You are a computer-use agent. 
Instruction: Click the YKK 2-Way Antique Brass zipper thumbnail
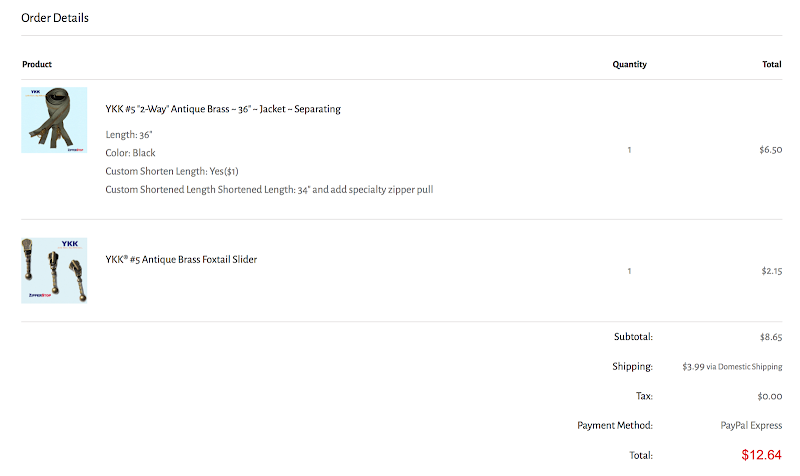click(x=54, y=120)
